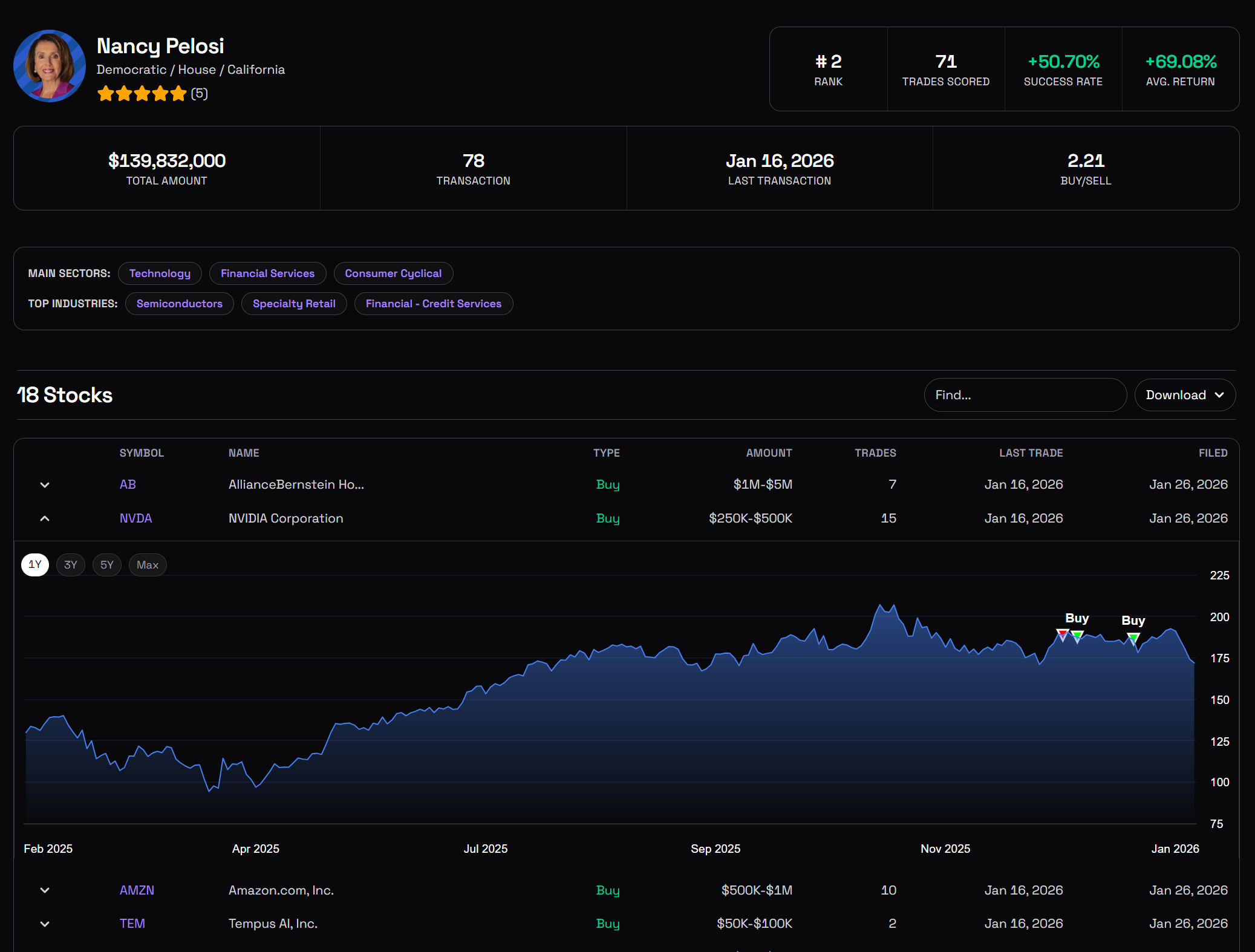Select the 3Y chart range
This screenshot has height=952, width=1255.
click(x=71, y=565)
